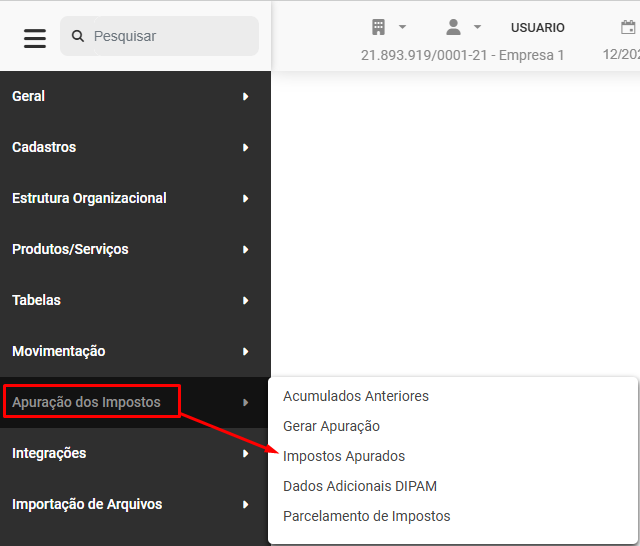Choose Acumulados Anteriores from submenu
The width and height of the screenshot is (640, 546).
(x=356, y=396)
